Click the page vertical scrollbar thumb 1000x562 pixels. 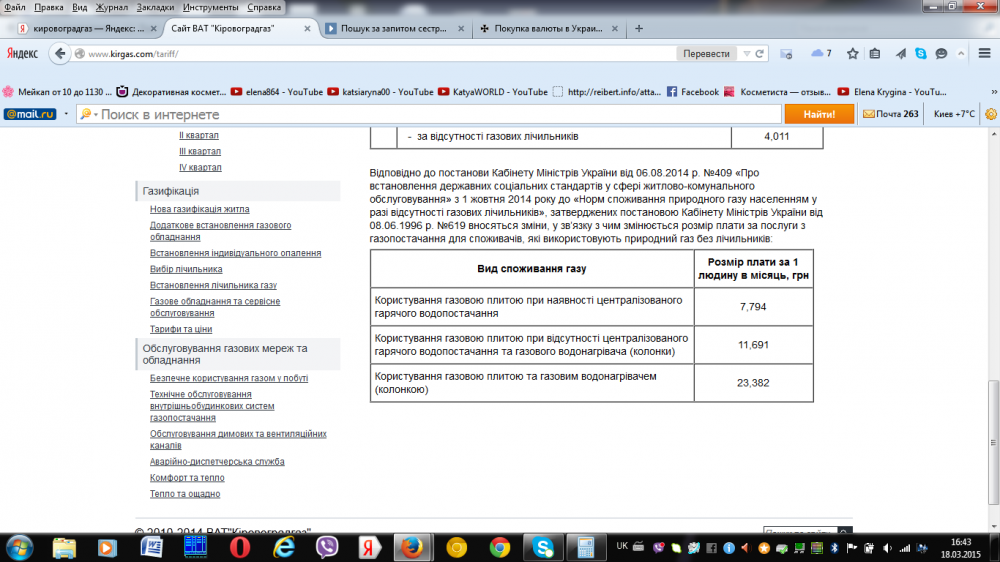tap(993, 441)
